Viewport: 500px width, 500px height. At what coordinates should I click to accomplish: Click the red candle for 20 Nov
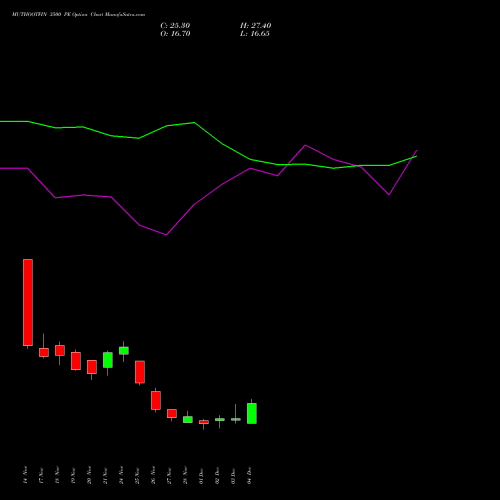[x=92, y=367]
